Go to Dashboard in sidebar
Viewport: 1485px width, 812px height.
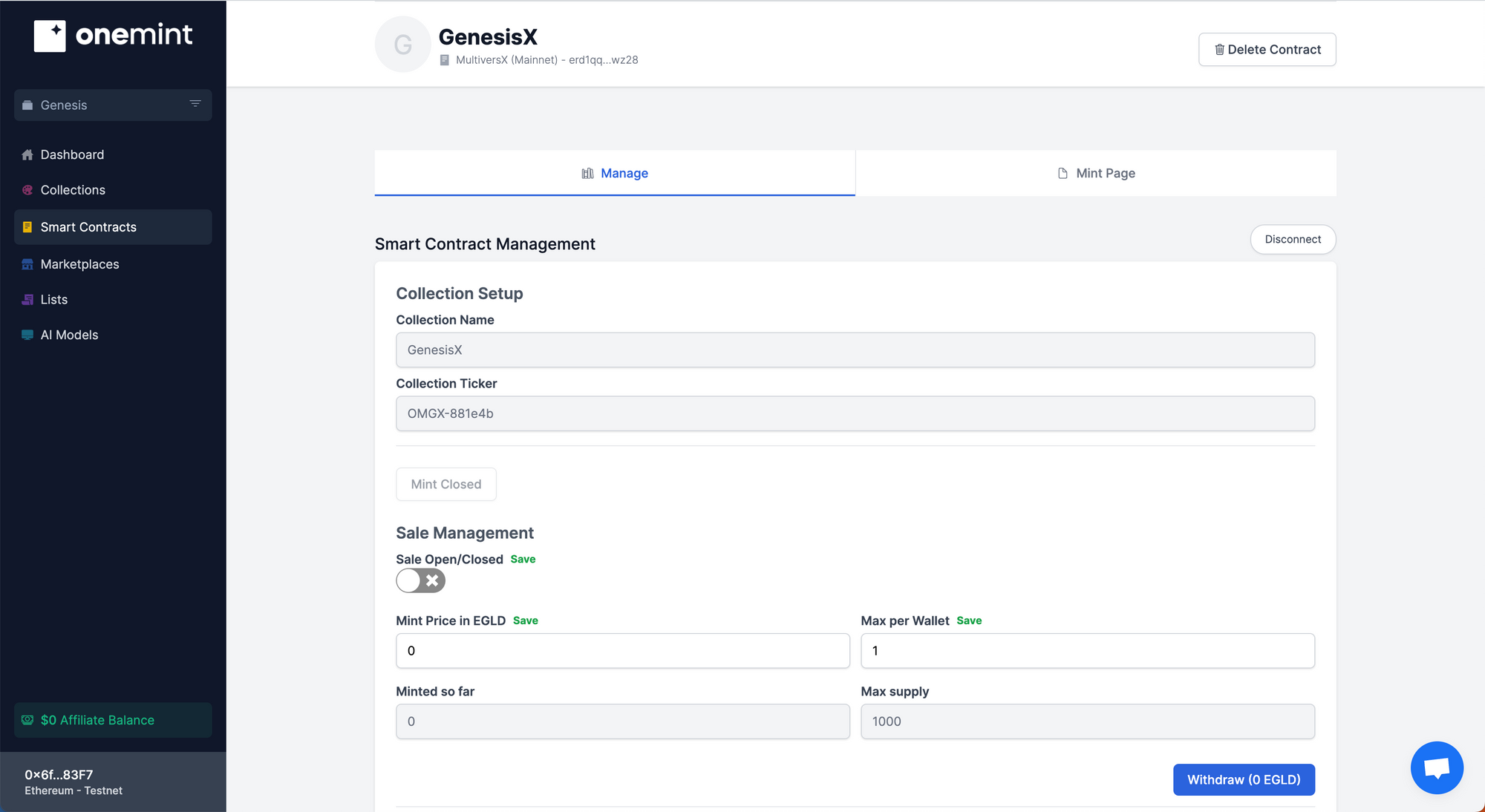click(113, 154)
